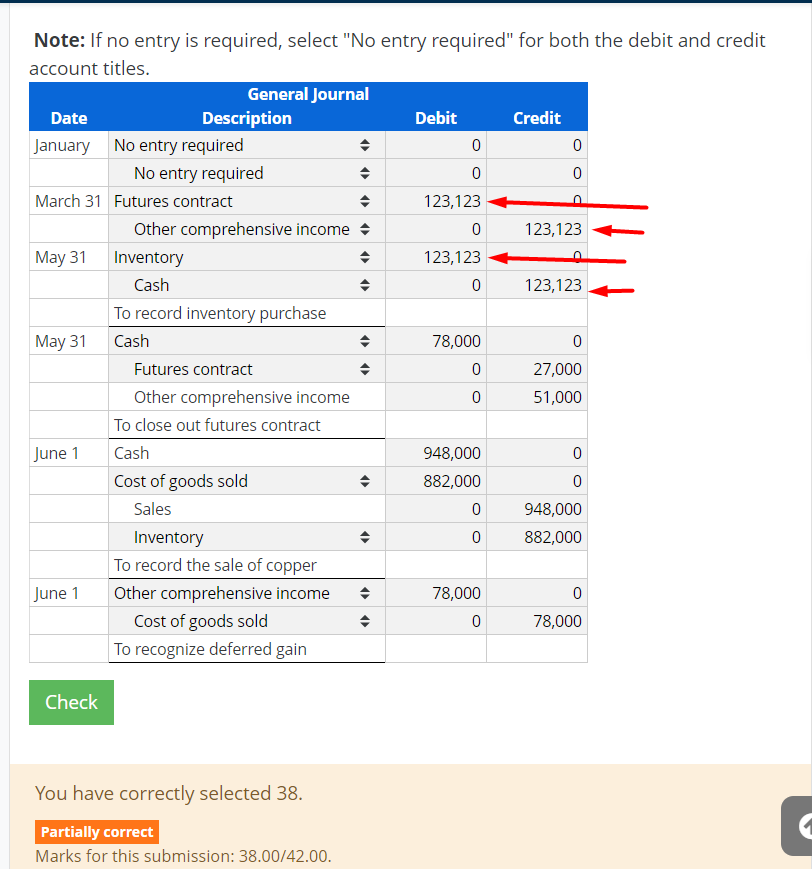812x869 pixels.
Task: Click 'To record inventory purchase' text
Action: [220, 313]
